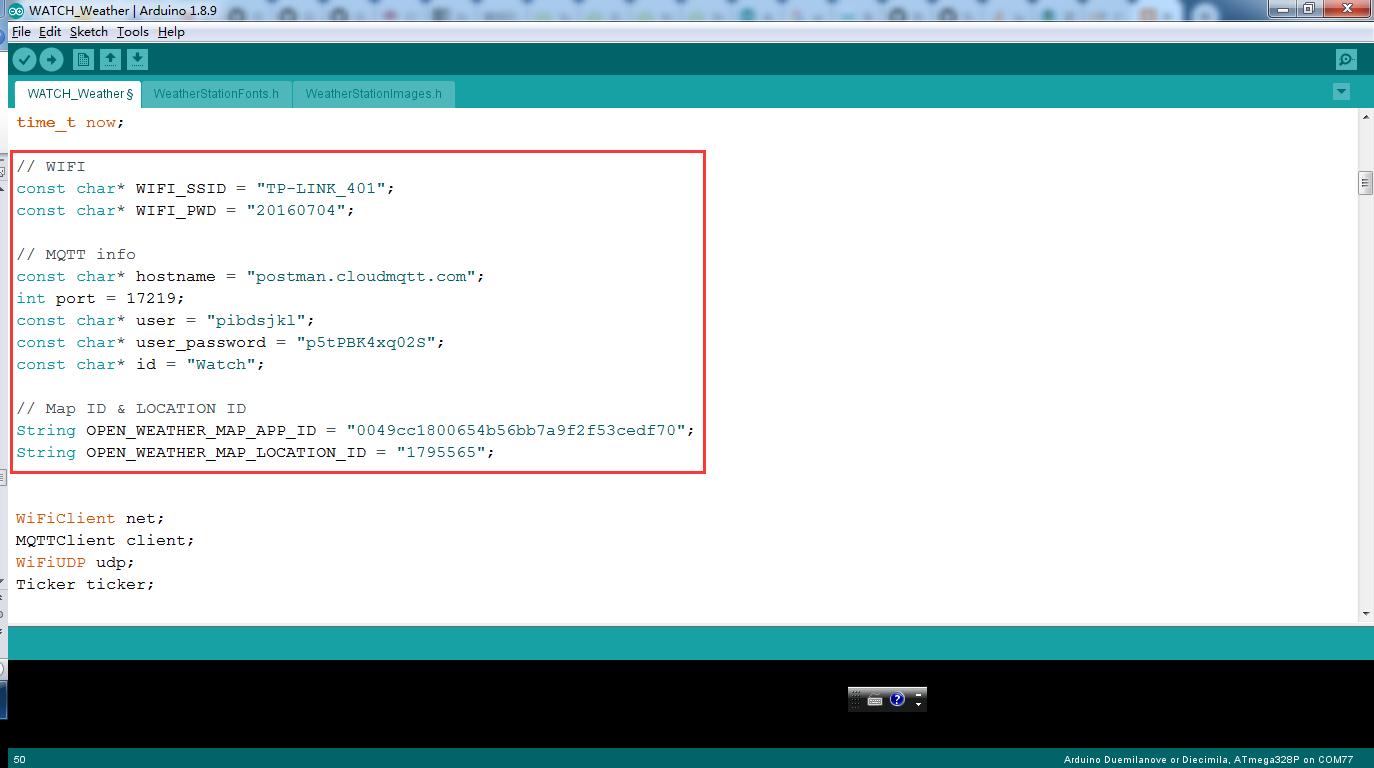The width and height of the screenshot is (1374, 768).
Task: Click the "// MQTT info" comment
Action: point(76,254)
